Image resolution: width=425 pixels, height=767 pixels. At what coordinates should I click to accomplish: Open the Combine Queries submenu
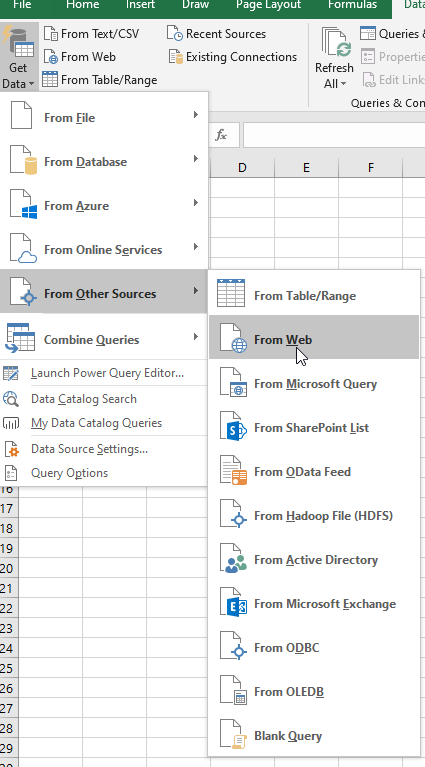pyautogui.click(x=104, y=338)
